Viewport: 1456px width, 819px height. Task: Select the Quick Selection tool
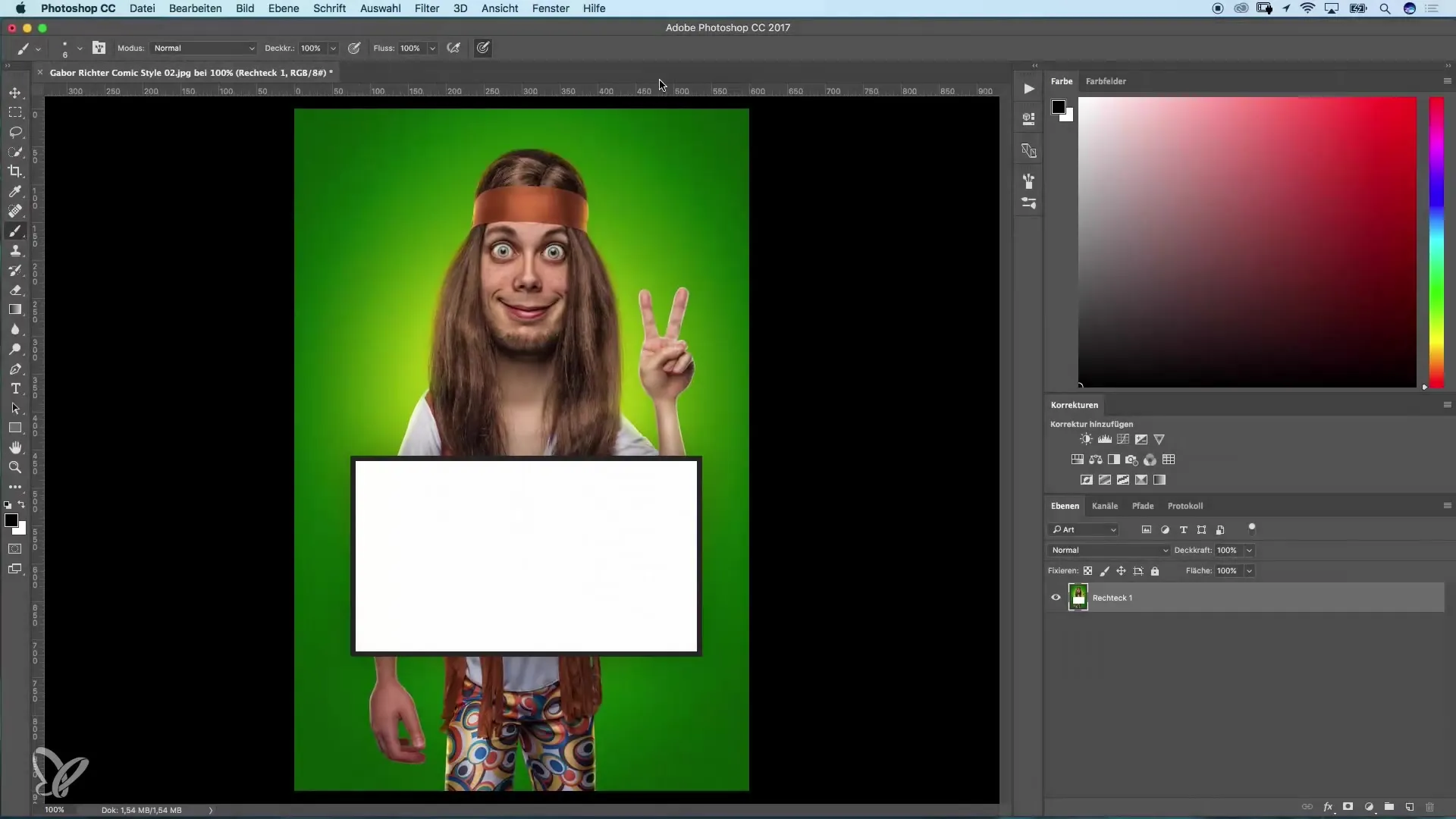click(15, 152)
